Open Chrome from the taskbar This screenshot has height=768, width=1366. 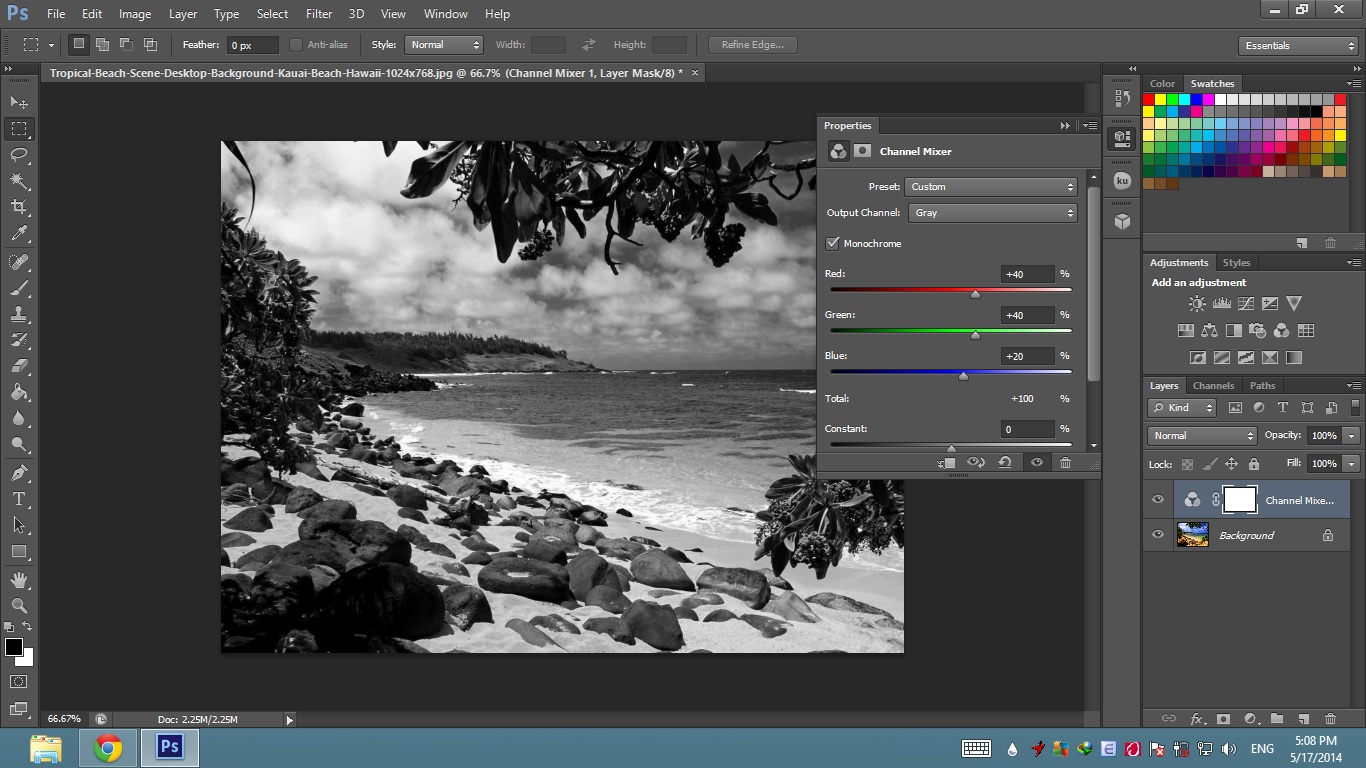tap(108, 748)
